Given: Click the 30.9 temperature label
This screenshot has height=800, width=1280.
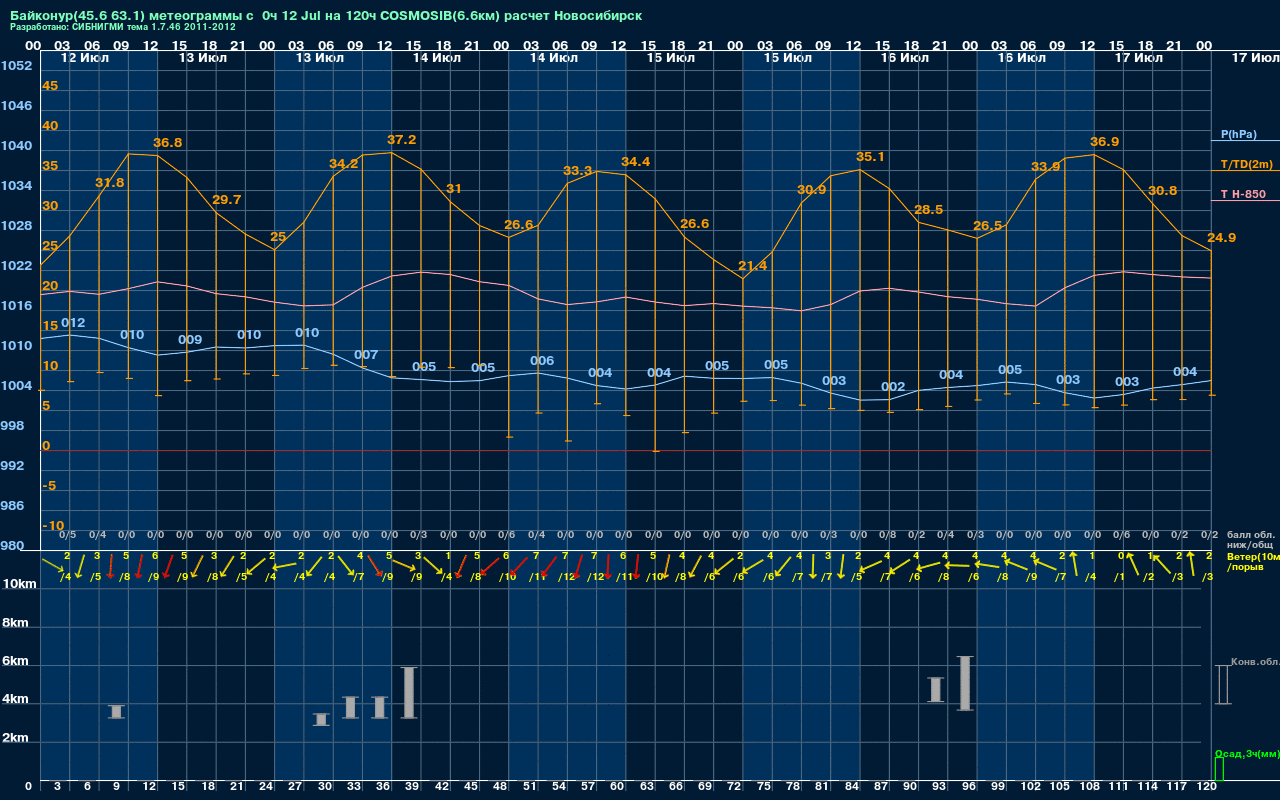Looking at the screenshot, I should [x=811, y=190].
